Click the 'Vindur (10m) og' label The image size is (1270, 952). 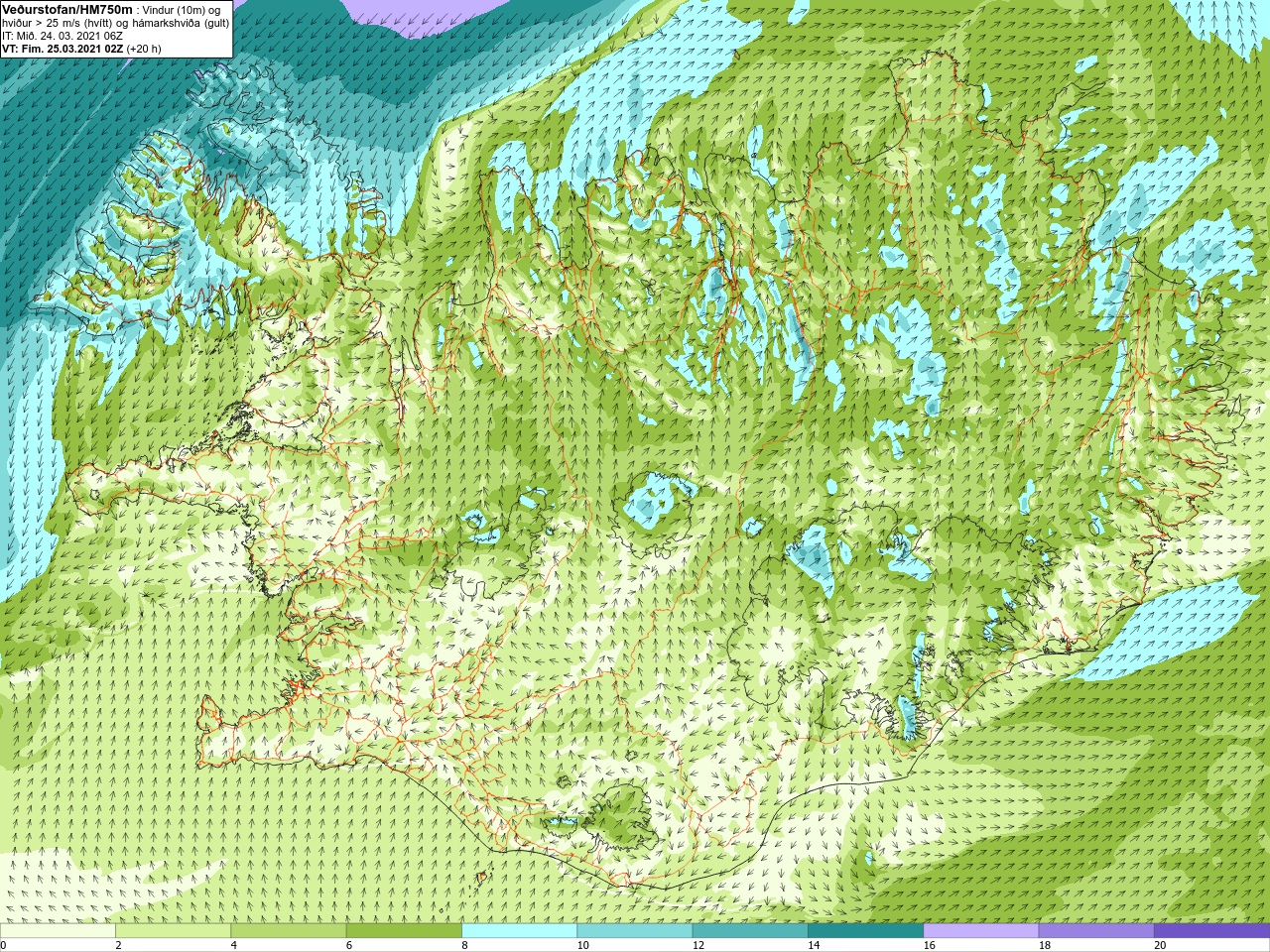[x=182, y=10]
